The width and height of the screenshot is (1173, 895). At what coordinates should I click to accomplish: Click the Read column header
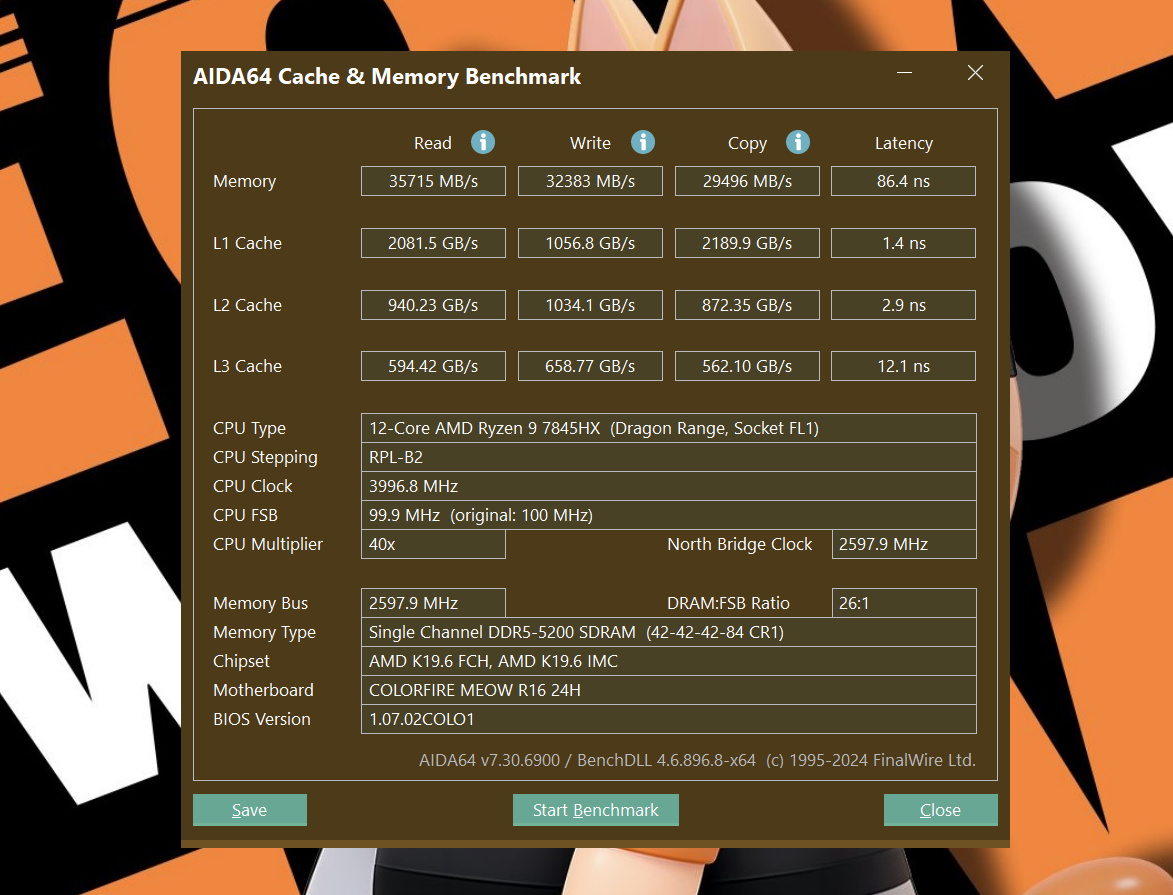[432, 143]
